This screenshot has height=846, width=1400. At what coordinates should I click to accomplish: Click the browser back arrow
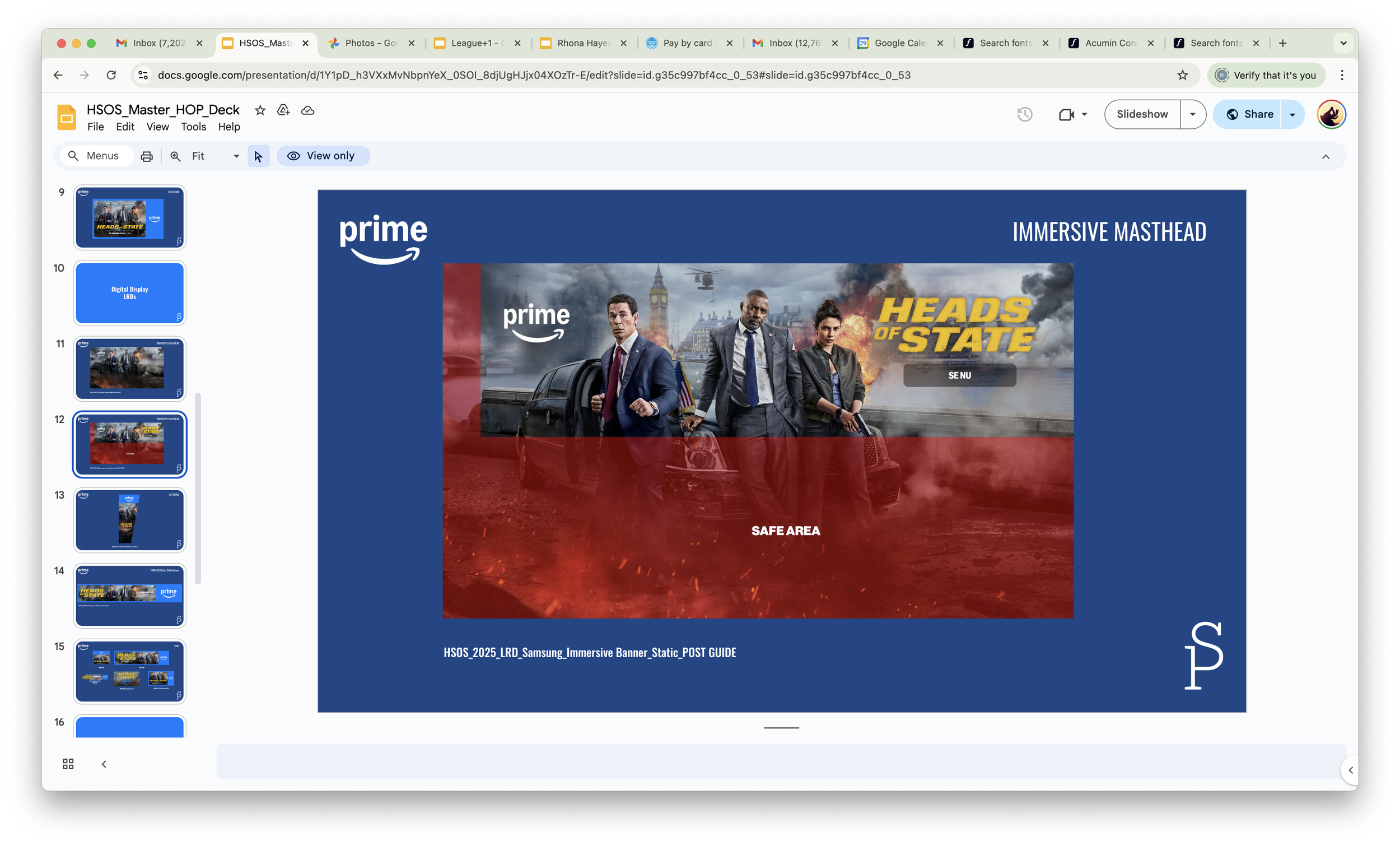click(x=58, y=75)
